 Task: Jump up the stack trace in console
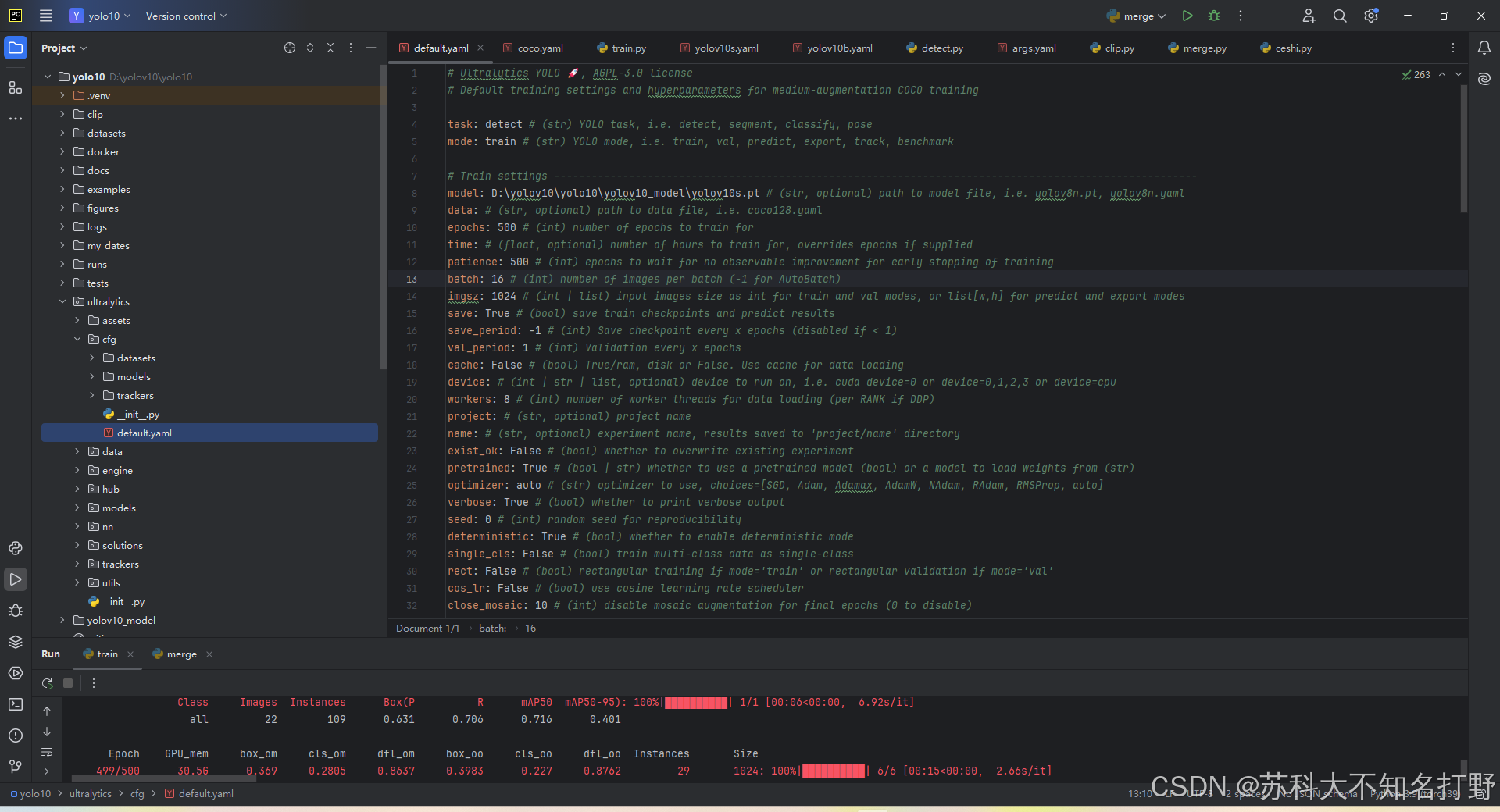(x=47, y=710)
